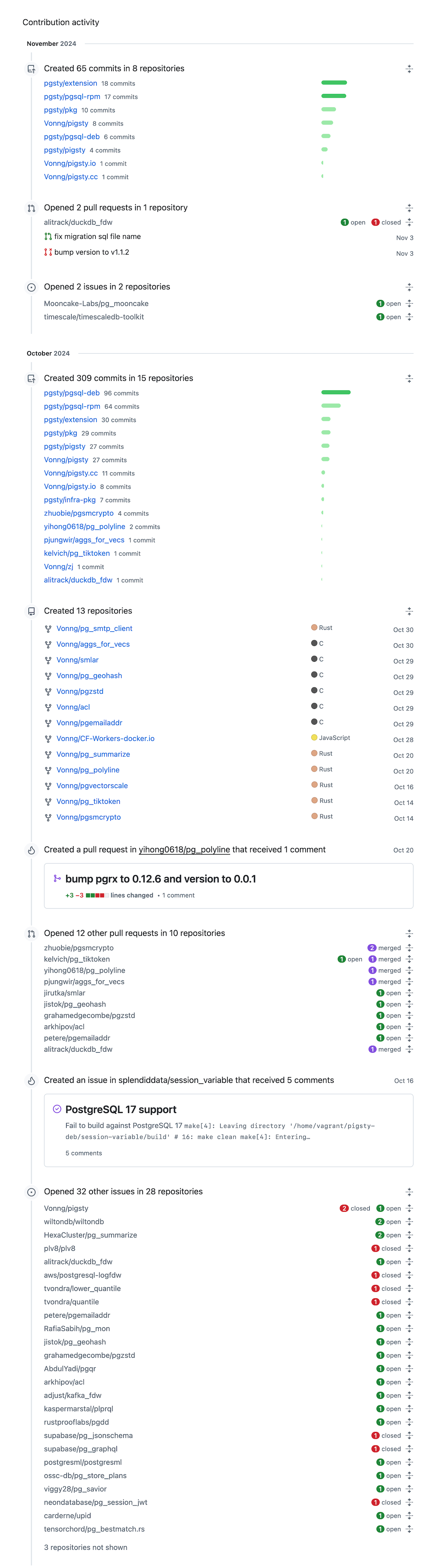Click the commit icon beside Created 309 commits
The height and width of the screenshot is (1568, 429).
(x=31, y=379)
